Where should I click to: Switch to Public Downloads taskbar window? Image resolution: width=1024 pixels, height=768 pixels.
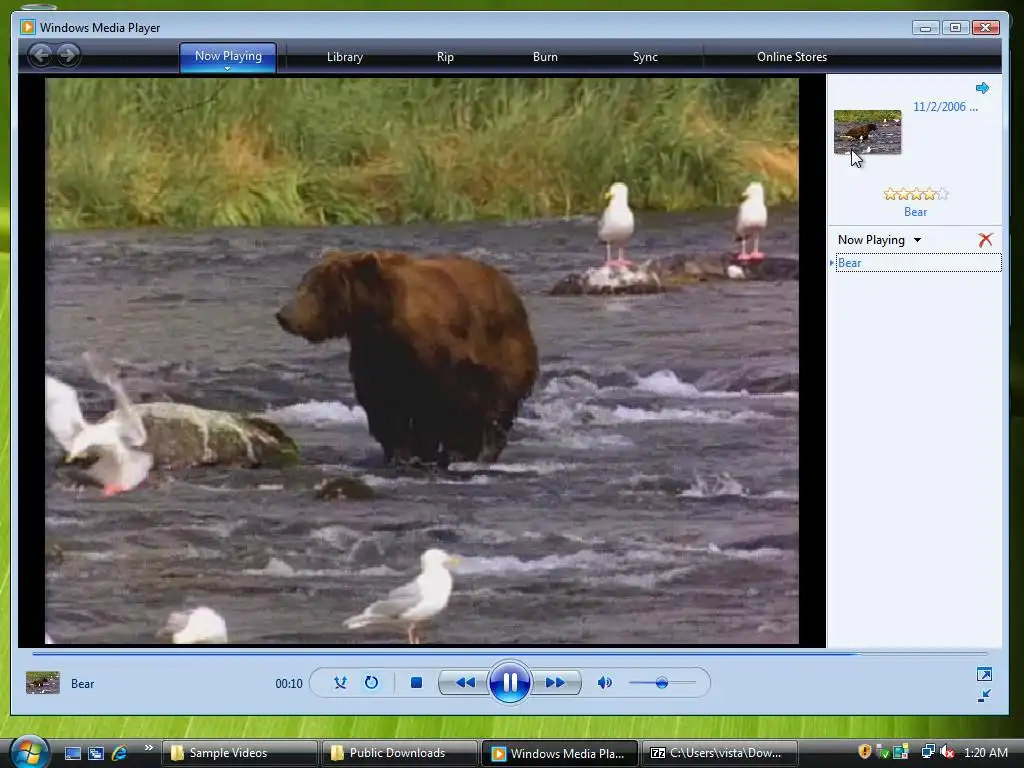(400, 753)
